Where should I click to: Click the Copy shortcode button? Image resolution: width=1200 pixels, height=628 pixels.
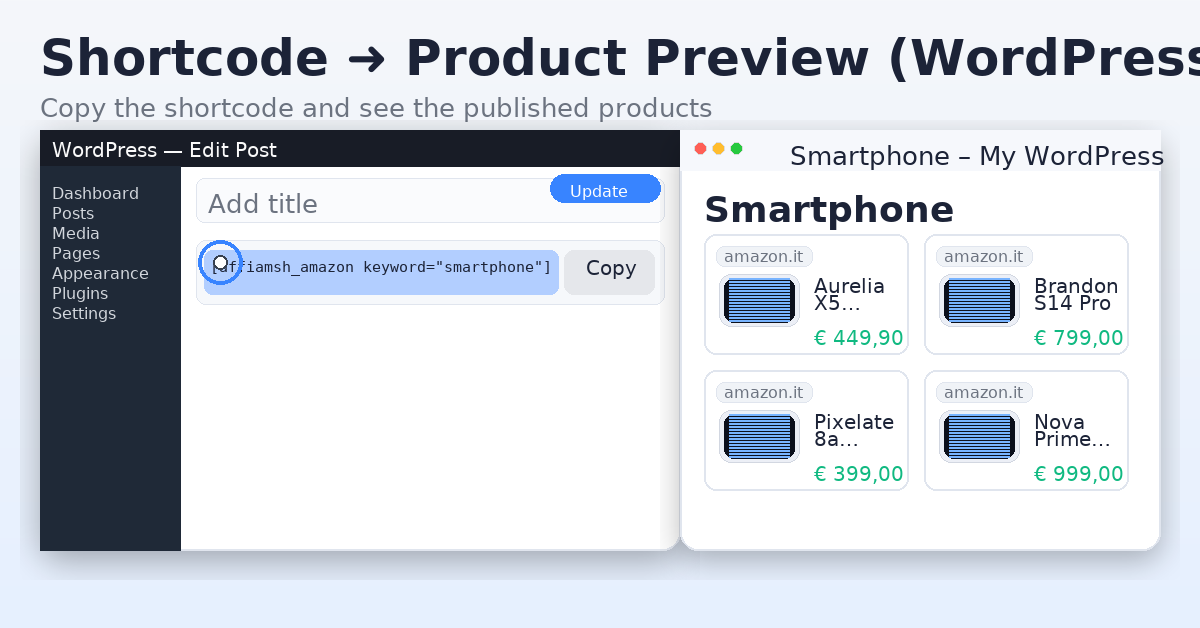point(610,272)
